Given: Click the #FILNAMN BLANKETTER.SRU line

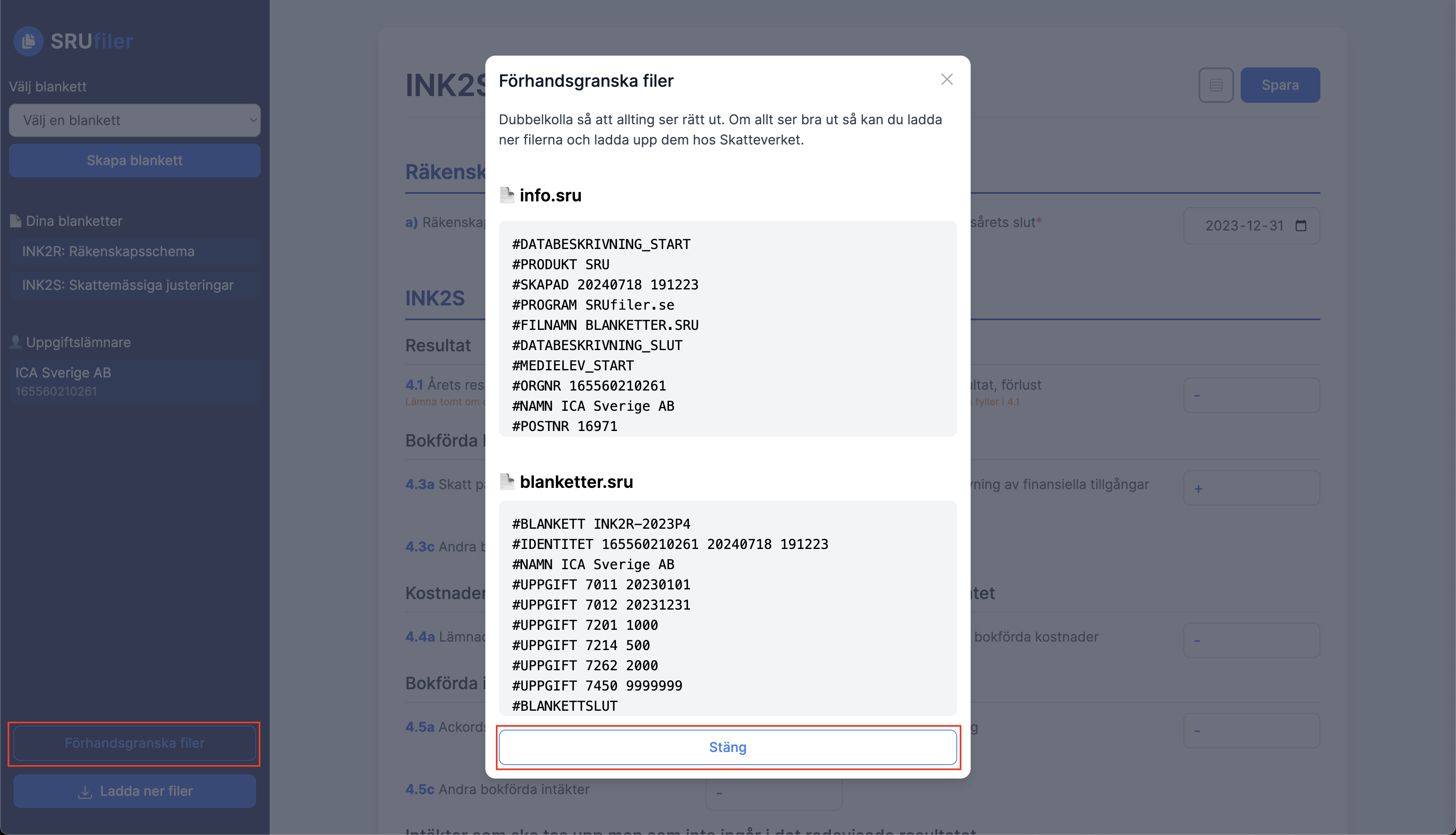Looking at the screenshot, I should [605, 325].
